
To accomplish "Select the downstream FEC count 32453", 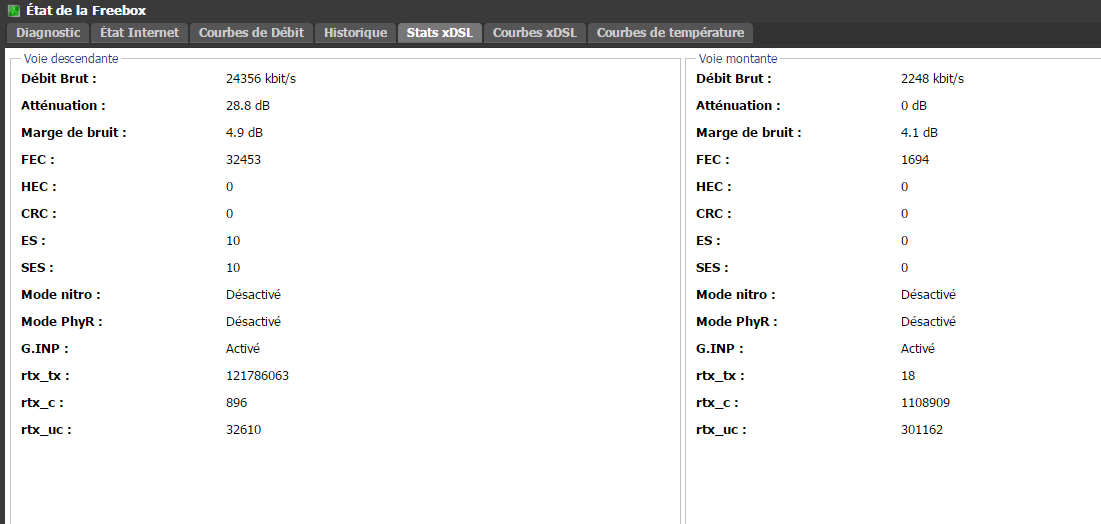I will click(x=244, y=160).
